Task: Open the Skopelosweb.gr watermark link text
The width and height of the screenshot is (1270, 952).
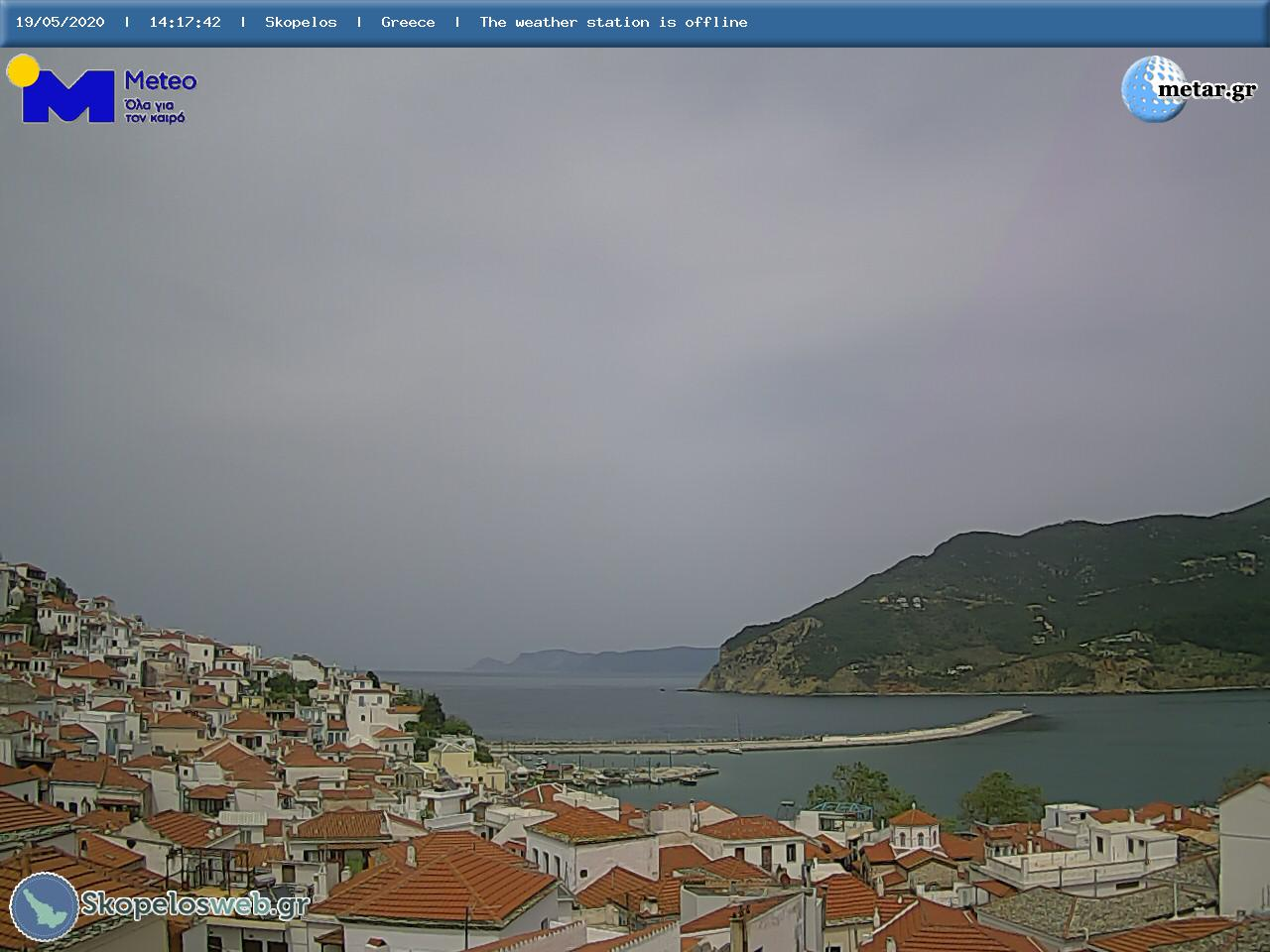Action: [194, 904]
